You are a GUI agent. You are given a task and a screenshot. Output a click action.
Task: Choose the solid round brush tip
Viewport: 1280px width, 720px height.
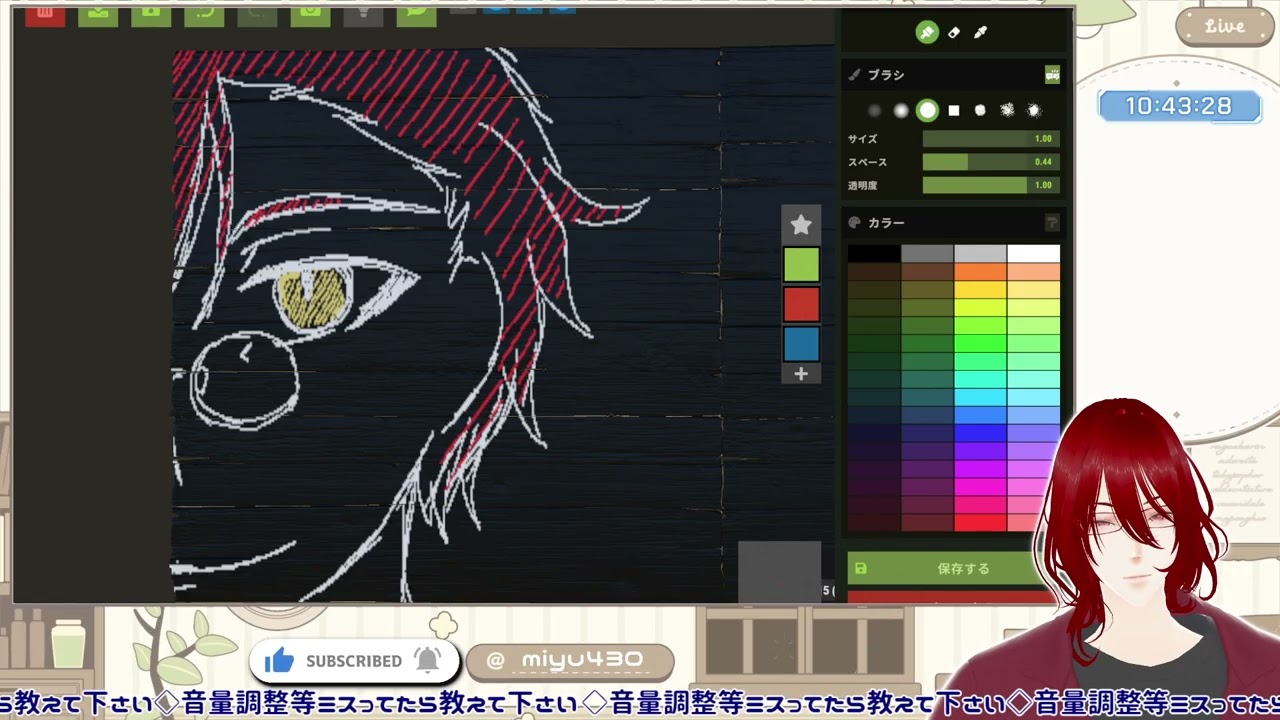point(928,110)
